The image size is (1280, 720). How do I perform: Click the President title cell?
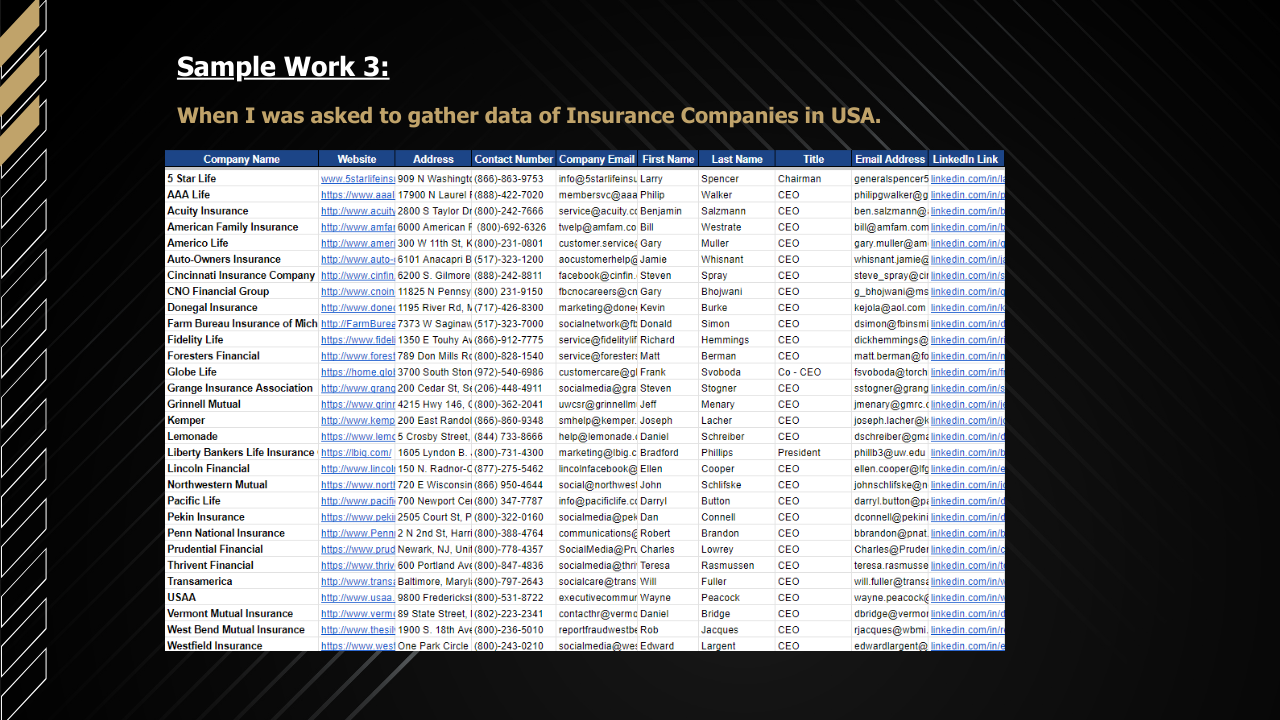point(800,453)
